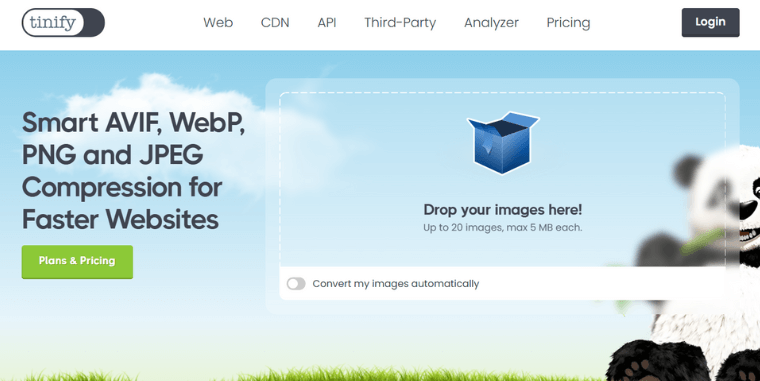
Task: Enable Convert my images automatically toggle
Action: tap(296, 284)
